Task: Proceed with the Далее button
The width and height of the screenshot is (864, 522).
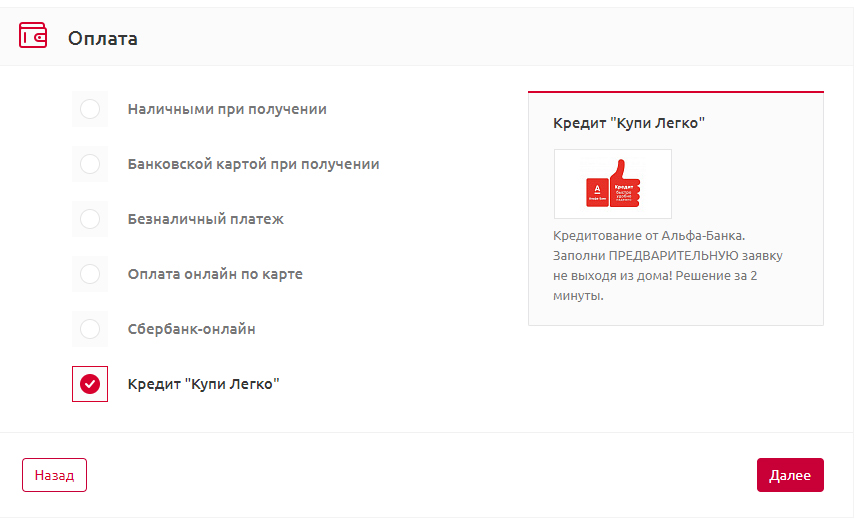Action: [790, 475]
